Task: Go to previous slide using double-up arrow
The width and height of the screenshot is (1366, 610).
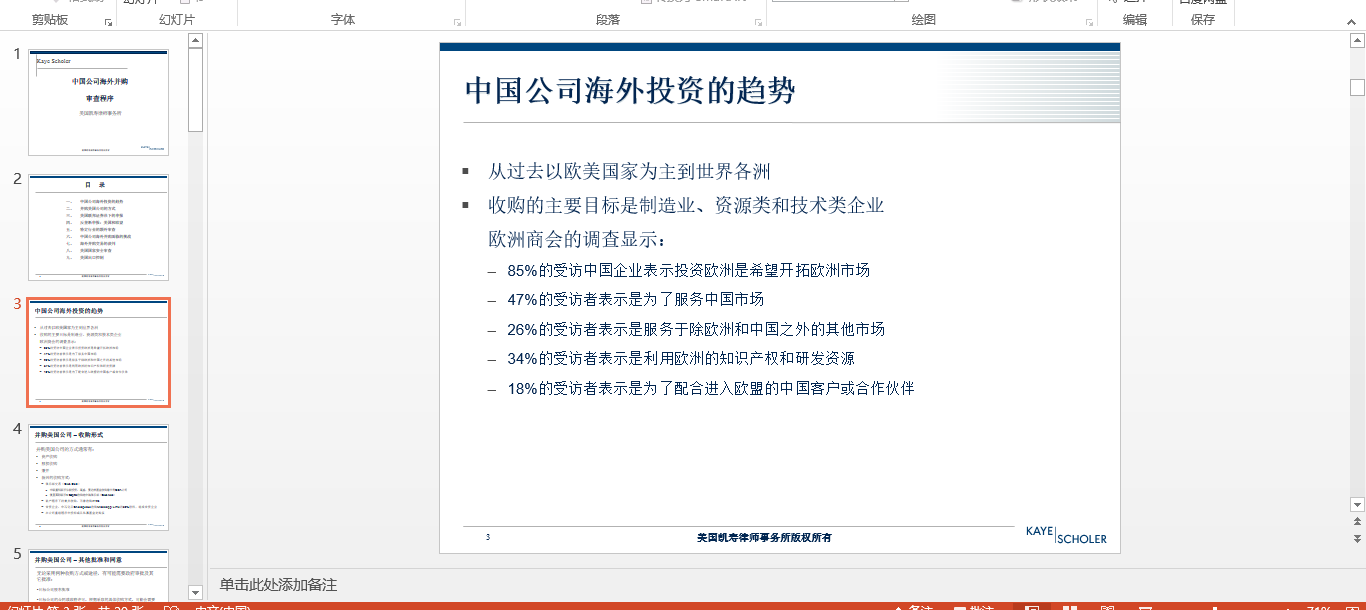Action: click(1357, 522)
